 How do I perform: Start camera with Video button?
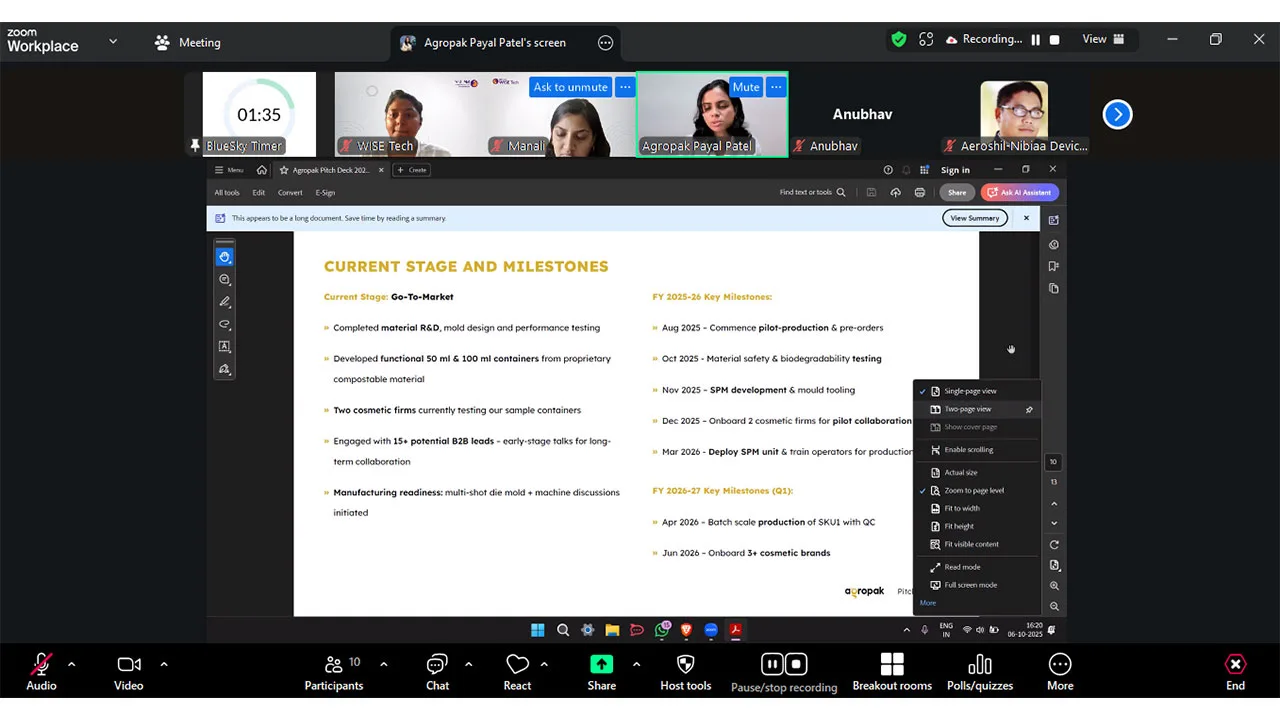pyautogui.click(x=129, y=672)
